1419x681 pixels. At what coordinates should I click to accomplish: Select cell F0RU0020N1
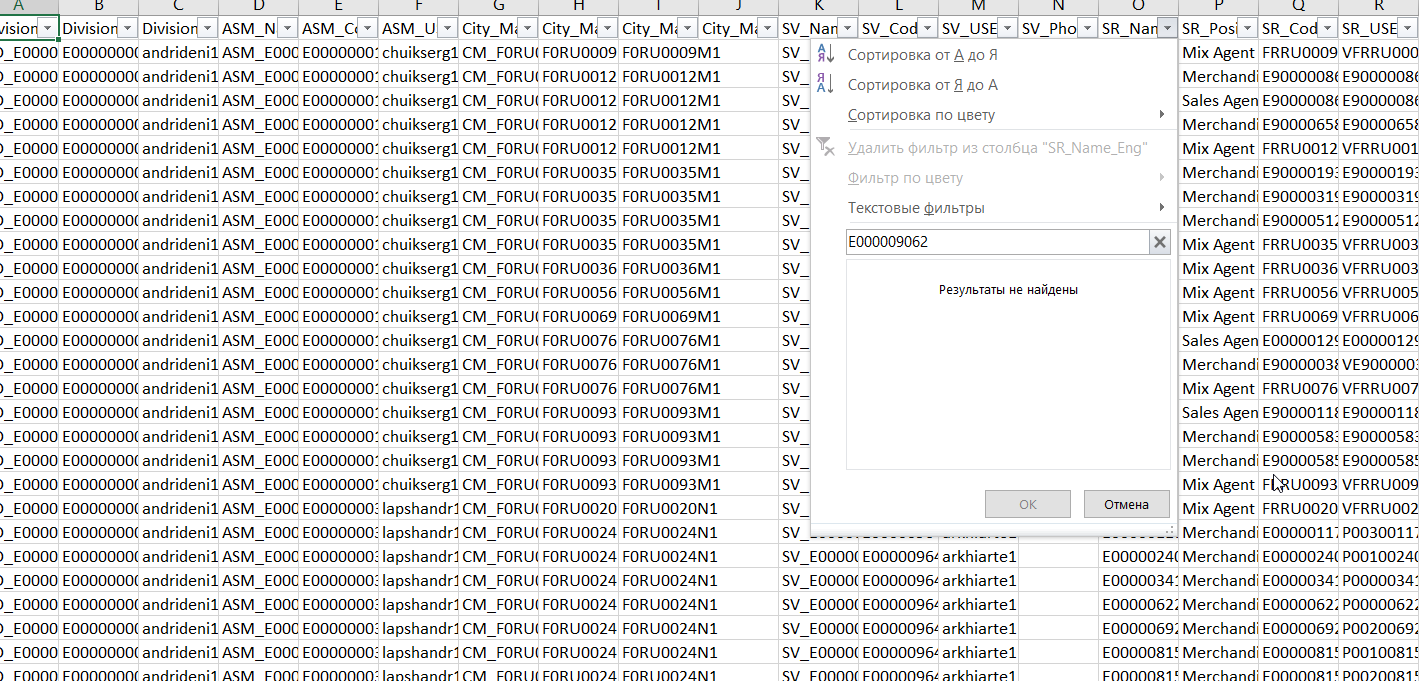[x=659, y=508]
